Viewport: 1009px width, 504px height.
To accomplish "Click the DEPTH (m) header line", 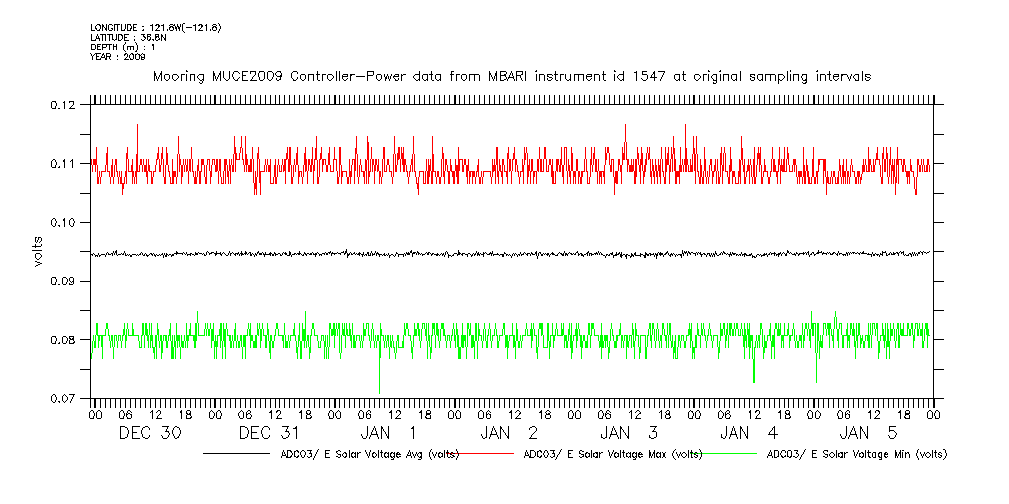I will tap(123, 47).
